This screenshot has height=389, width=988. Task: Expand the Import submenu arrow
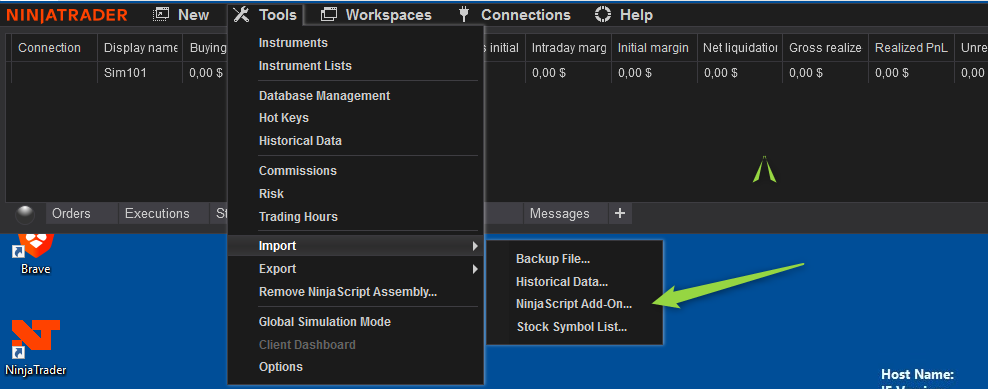(x=475, y=246)
